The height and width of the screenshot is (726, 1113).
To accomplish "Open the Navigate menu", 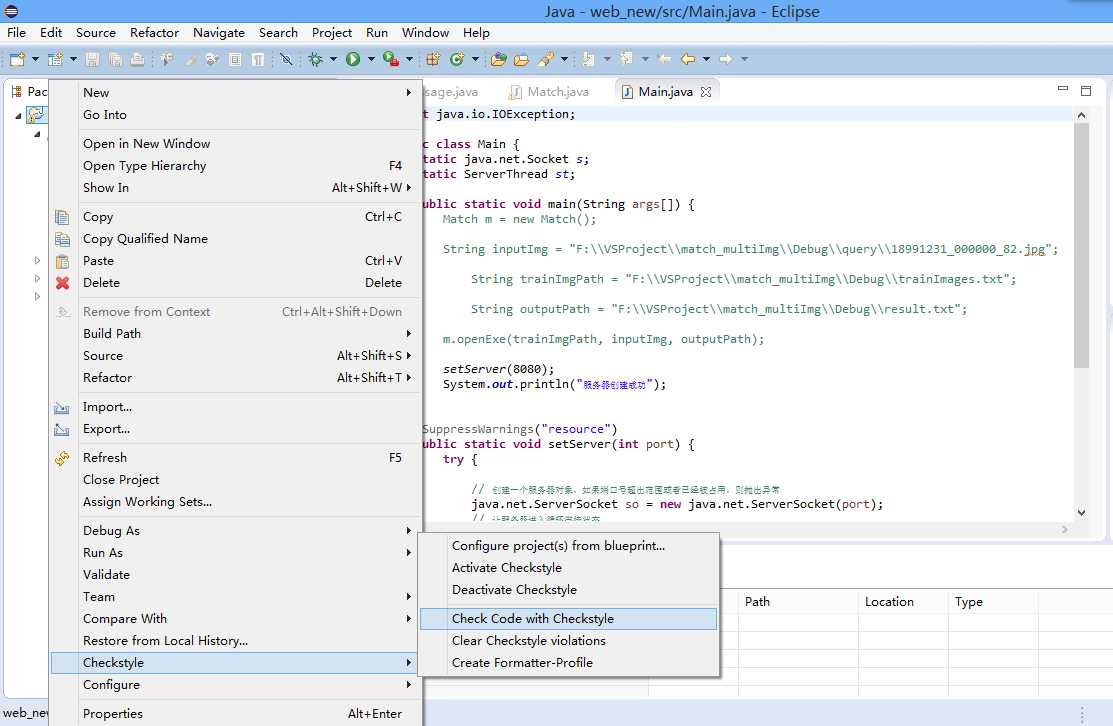I will [x=219, y=33].
